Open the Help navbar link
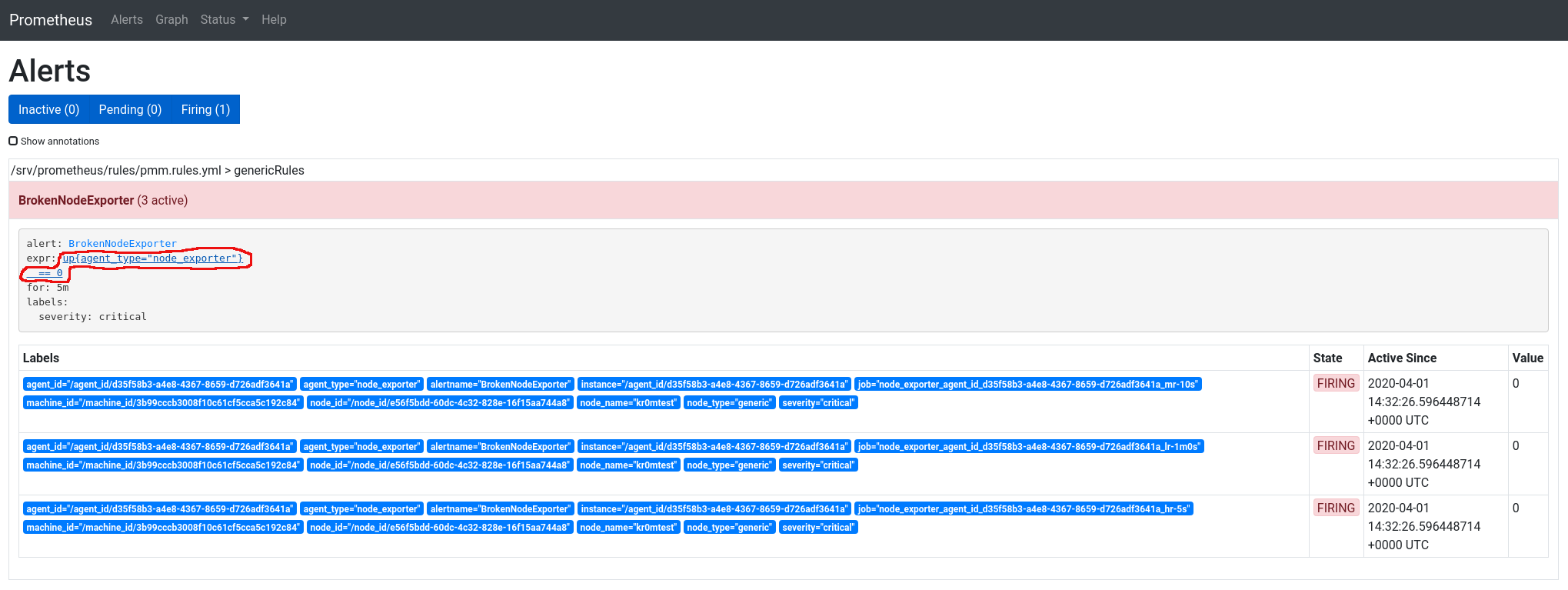The image size is (1568, 590). pos(274,20)
